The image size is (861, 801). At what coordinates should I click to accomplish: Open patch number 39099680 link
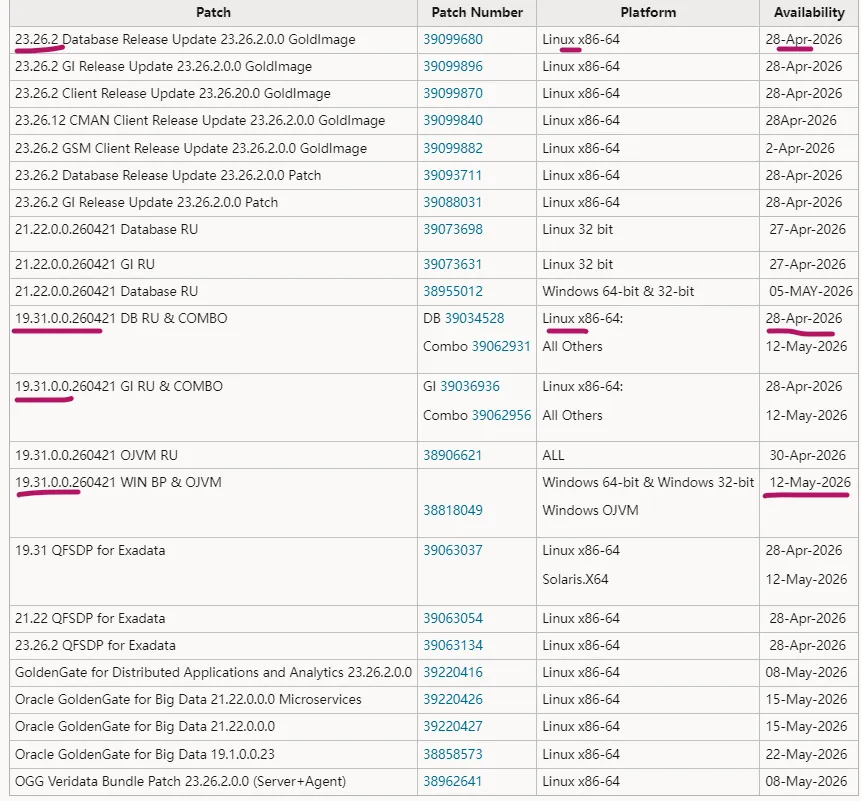452,40
